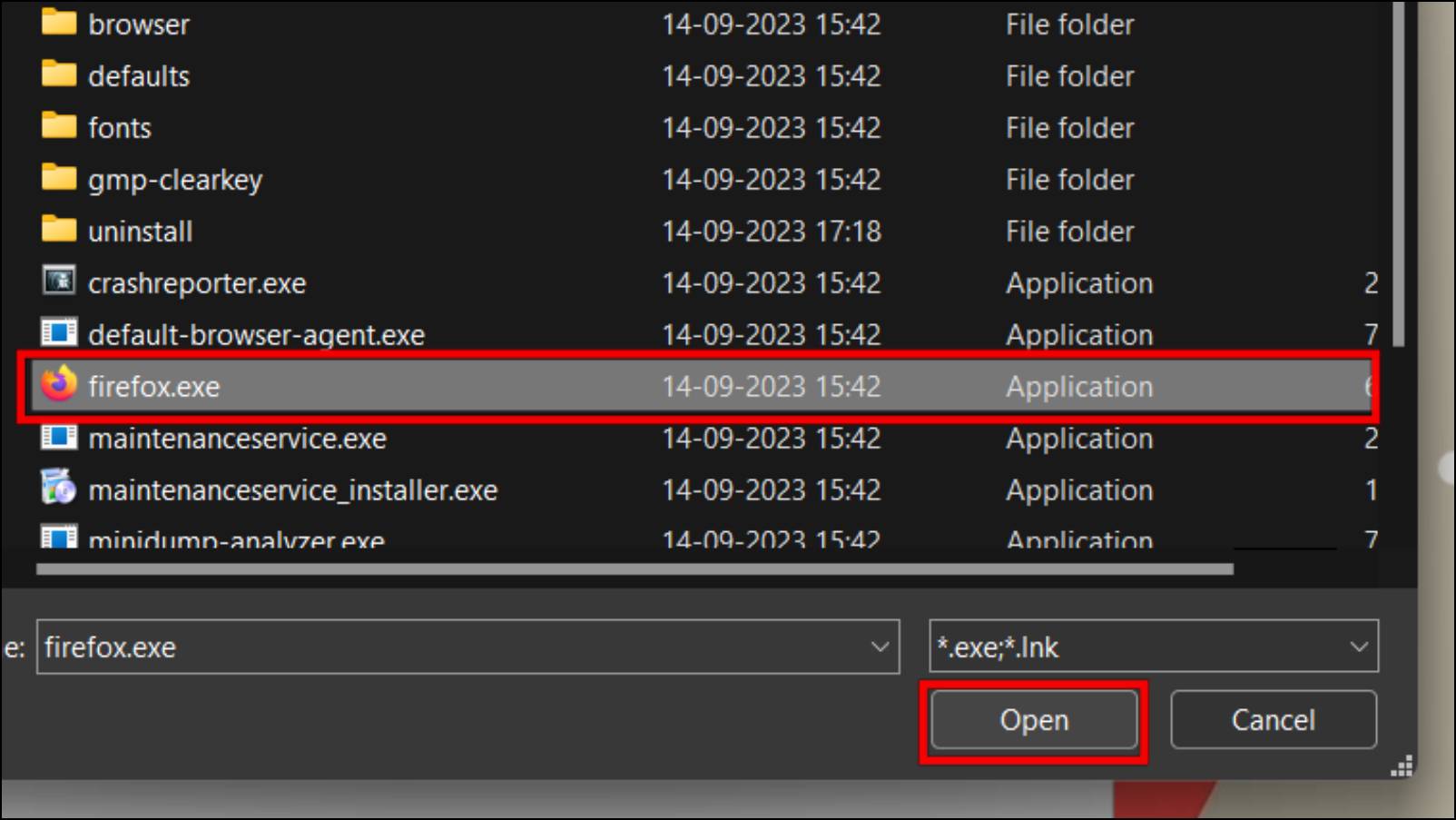1456x820 pixels.
Task: Click the Application type of maintenanceservice_installer.exe
Action: point(1079,490)
